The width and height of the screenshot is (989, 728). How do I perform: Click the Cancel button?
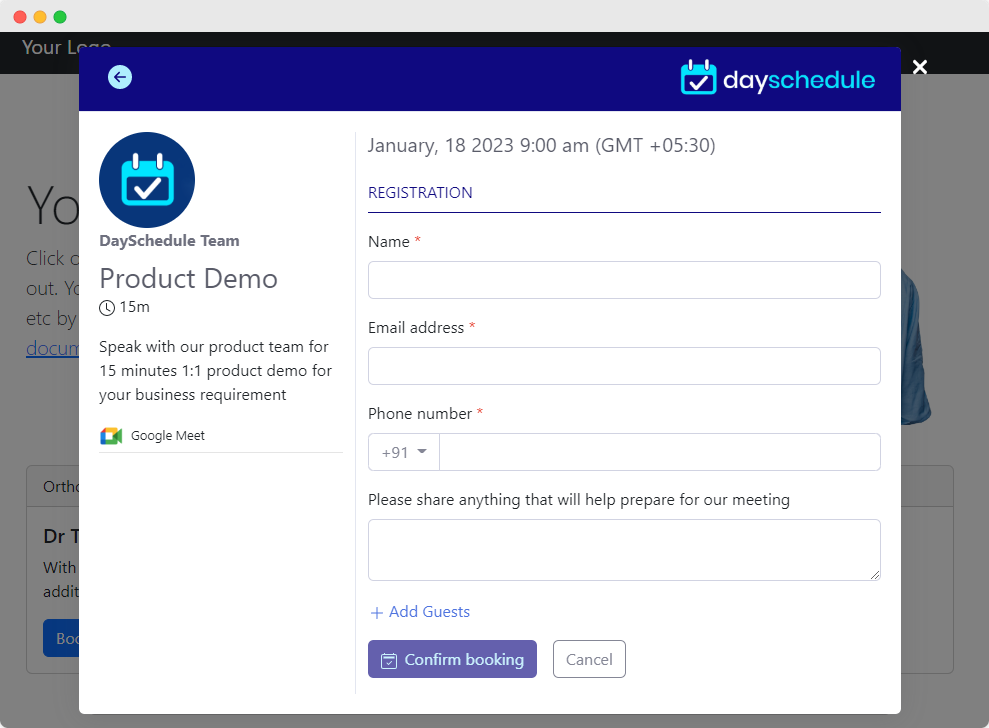coord(589,659)
